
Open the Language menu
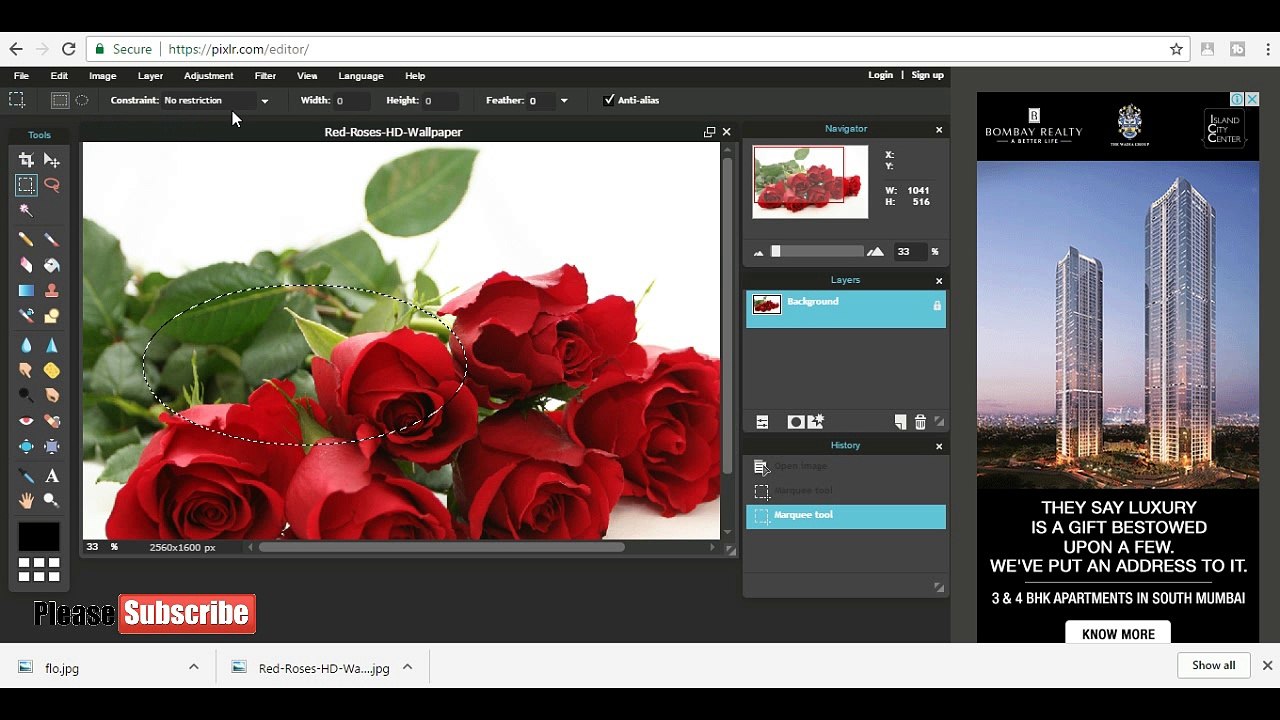pos(361,76)
